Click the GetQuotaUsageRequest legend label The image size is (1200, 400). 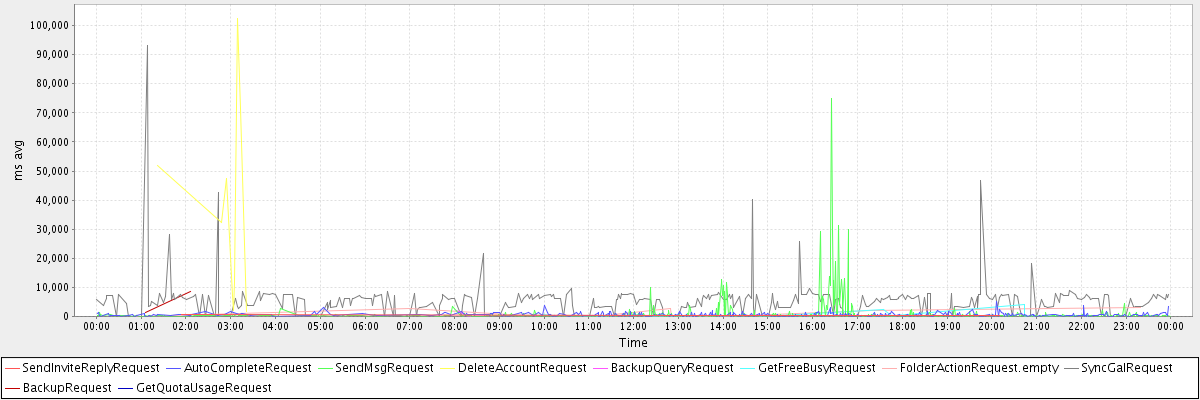click(x=203, y=387)
